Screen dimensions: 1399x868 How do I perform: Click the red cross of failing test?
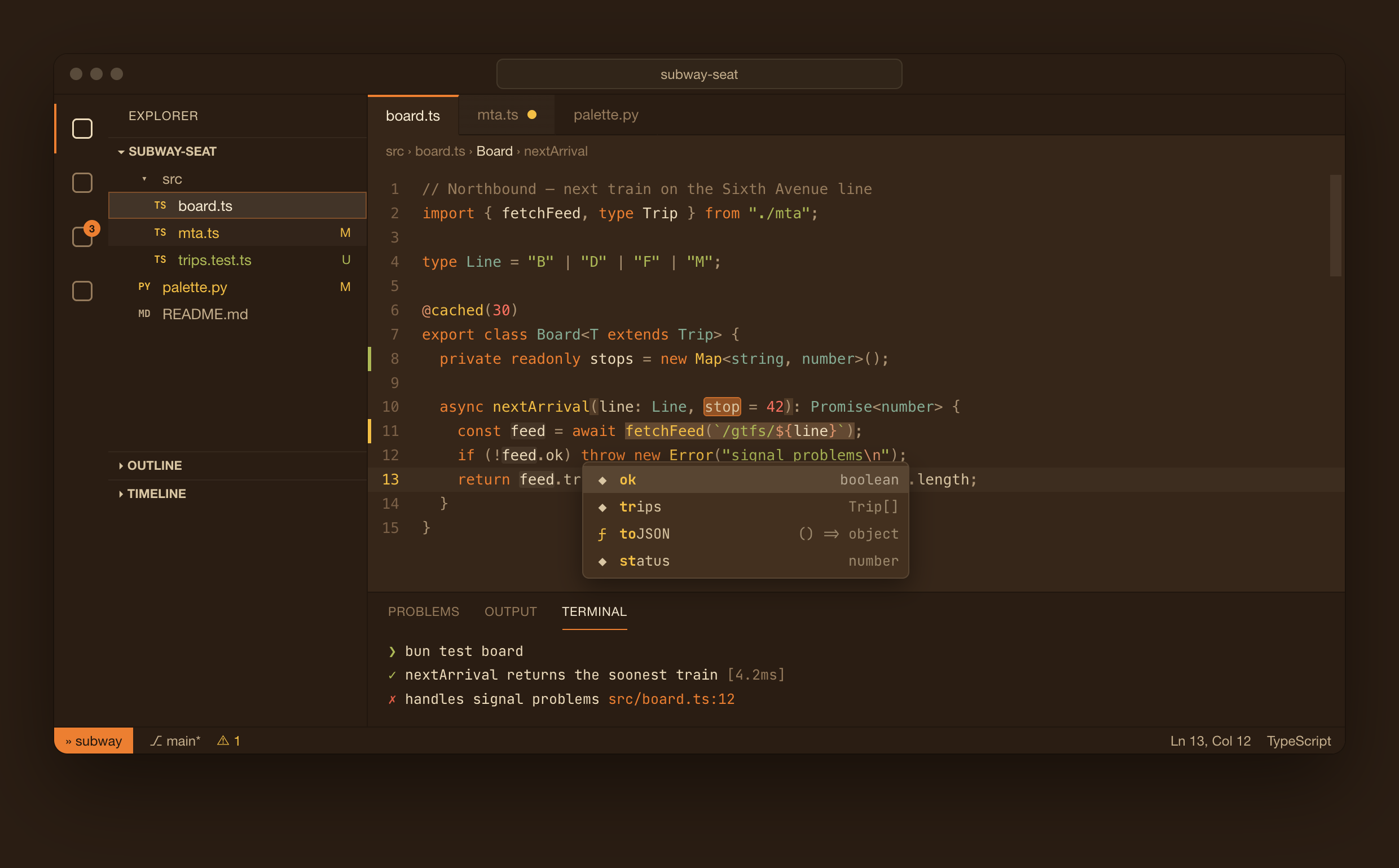coord(392,699)
